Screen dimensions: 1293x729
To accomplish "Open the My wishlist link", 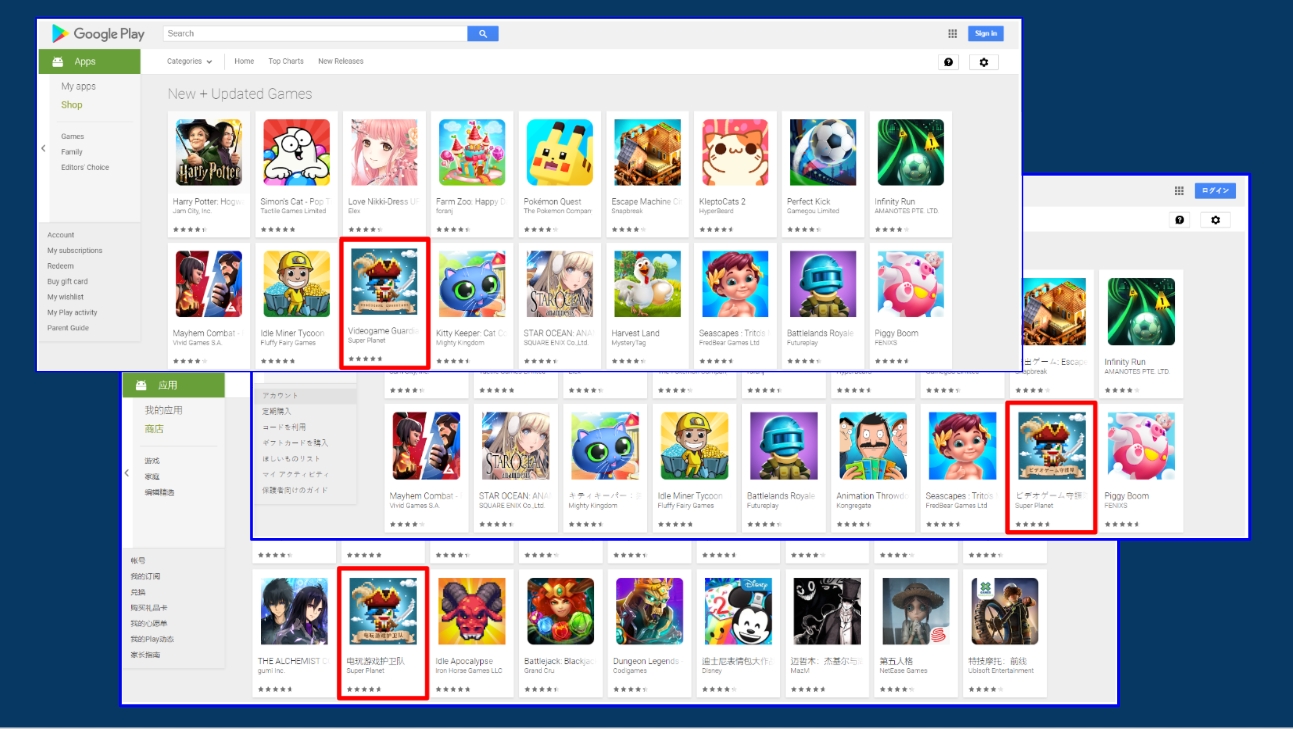I will 65,297.
